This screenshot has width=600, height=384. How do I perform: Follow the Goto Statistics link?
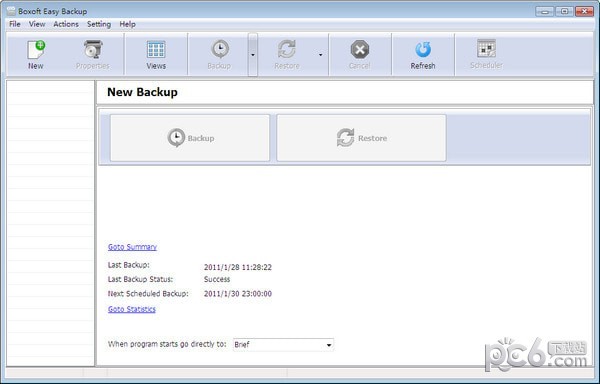click(x=132, y=309)
